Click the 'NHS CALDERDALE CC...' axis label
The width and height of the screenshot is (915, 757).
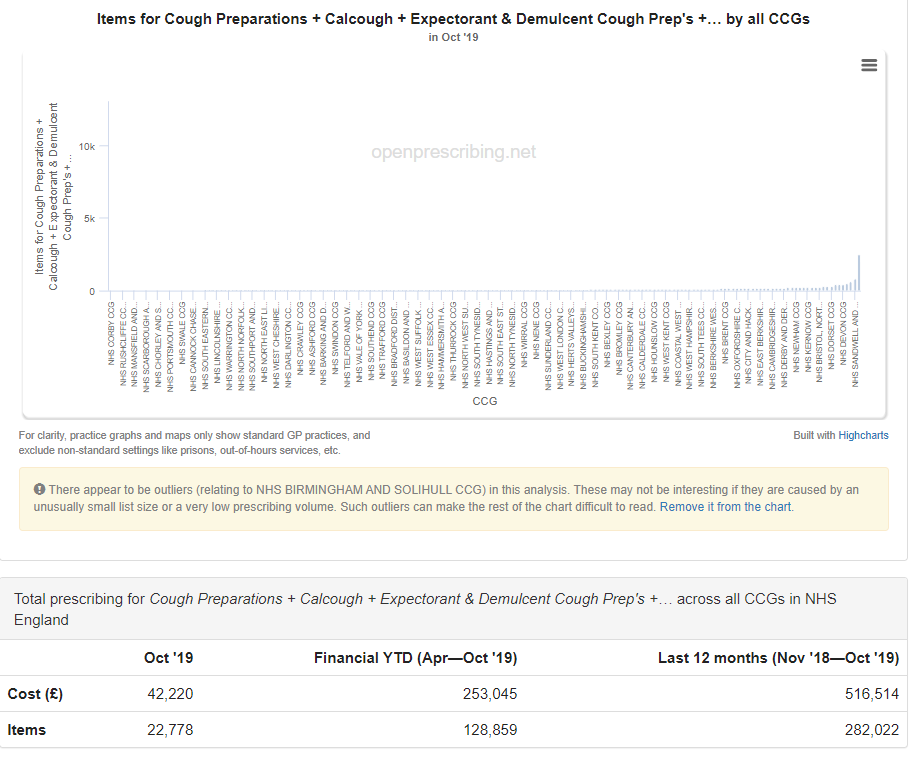(642, 344)
